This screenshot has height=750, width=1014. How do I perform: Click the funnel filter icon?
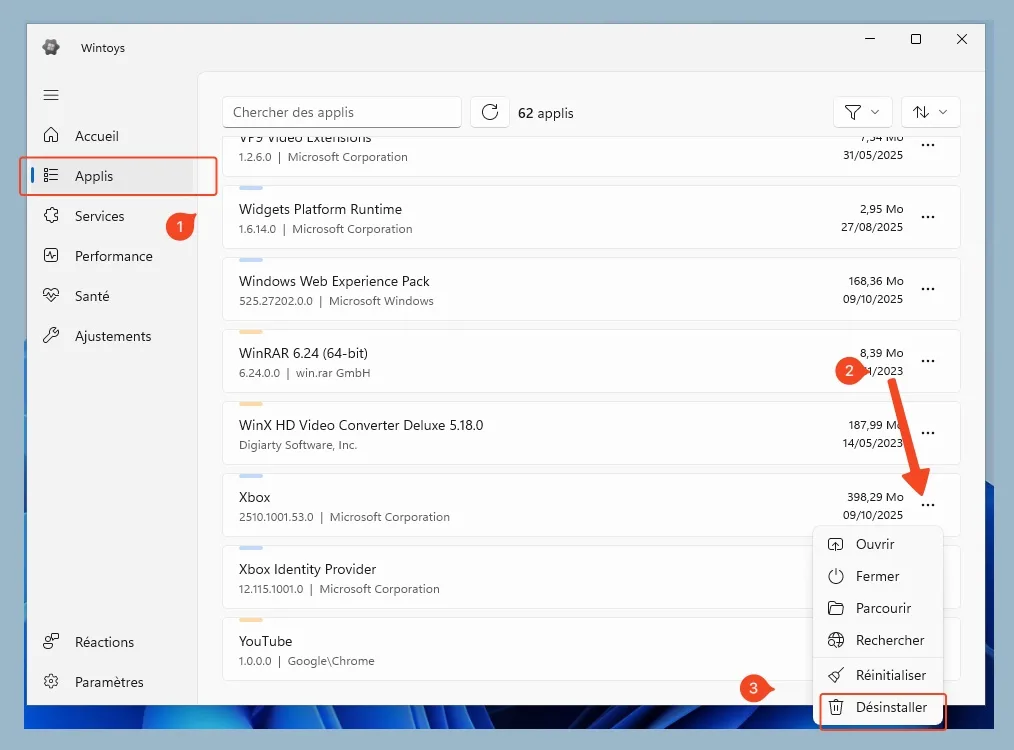coord(854,111)
